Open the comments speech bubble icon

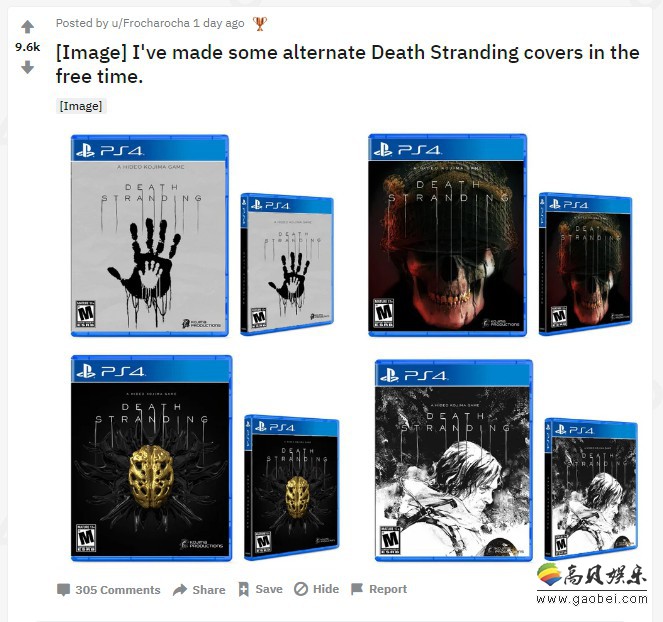63,589
